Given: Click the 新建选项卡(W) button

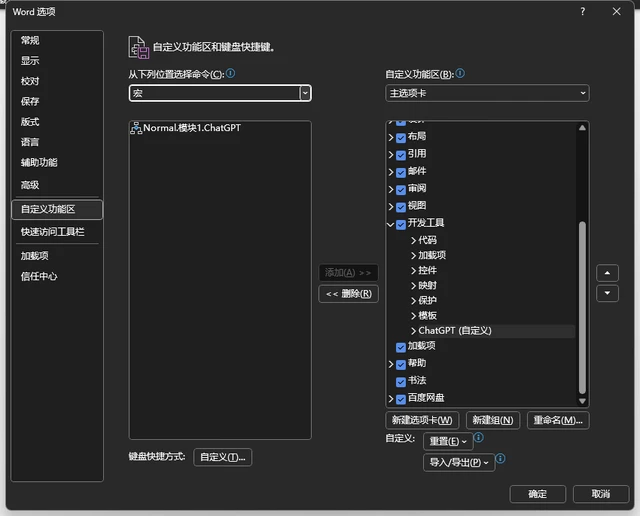Looking at the screenshot, I should 422,420.
